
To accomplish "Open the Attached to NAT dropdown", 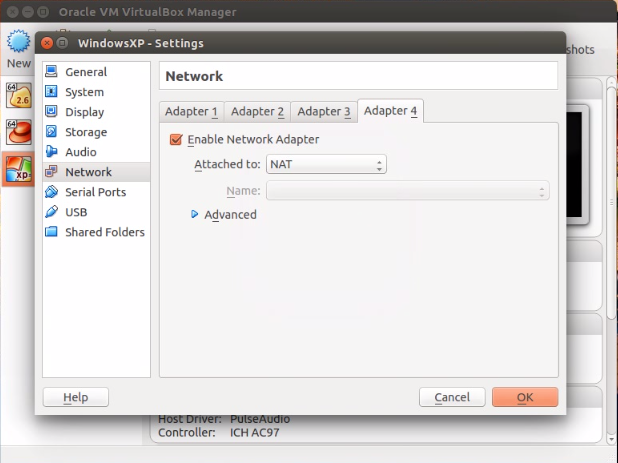I will click(x=326, y=164).
